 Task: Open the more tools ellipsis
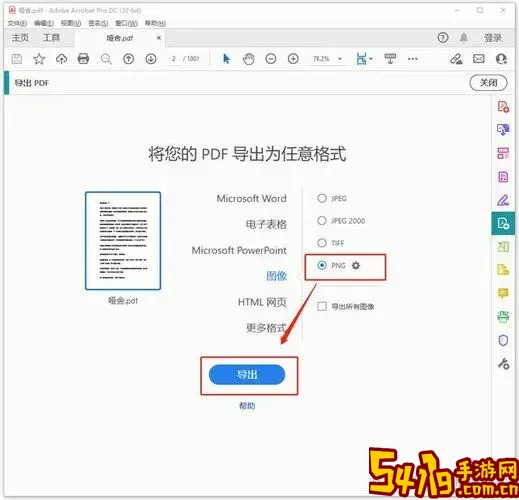(x=413, y=59)
